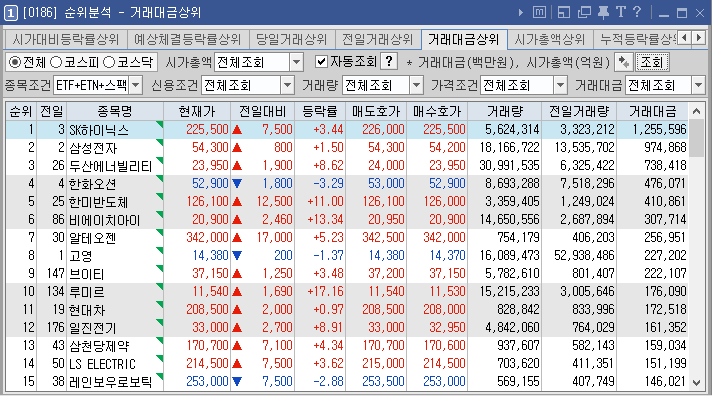712x396 pixels.
Task: Select the 삼천당제약 stock name
Action: click(99, 346)
